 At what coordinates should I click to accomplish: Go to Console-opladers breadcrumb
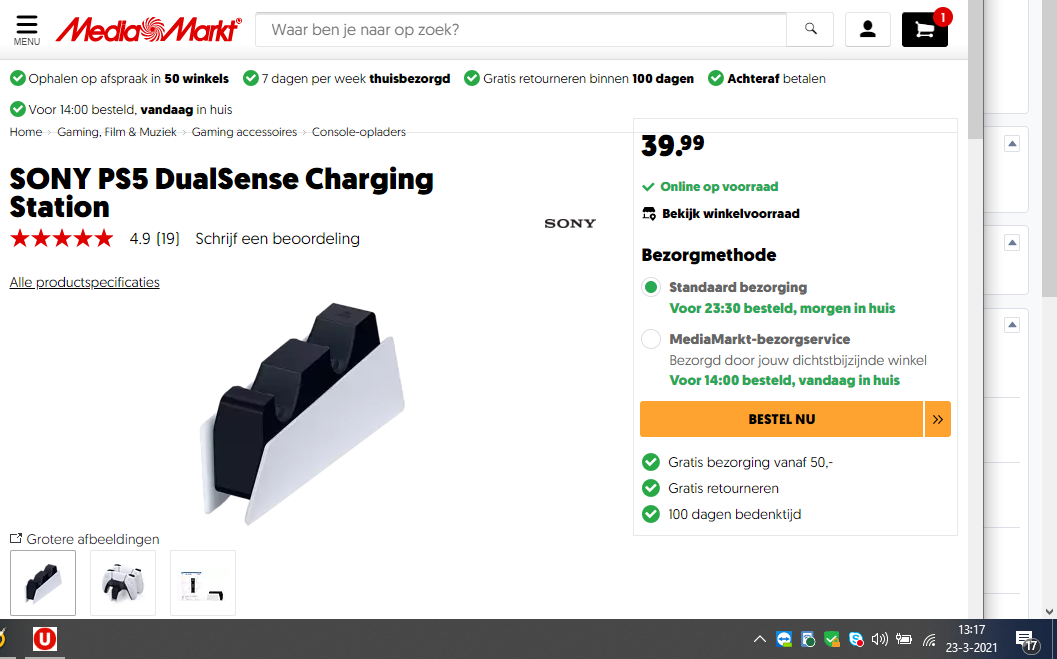click(359, 132)
